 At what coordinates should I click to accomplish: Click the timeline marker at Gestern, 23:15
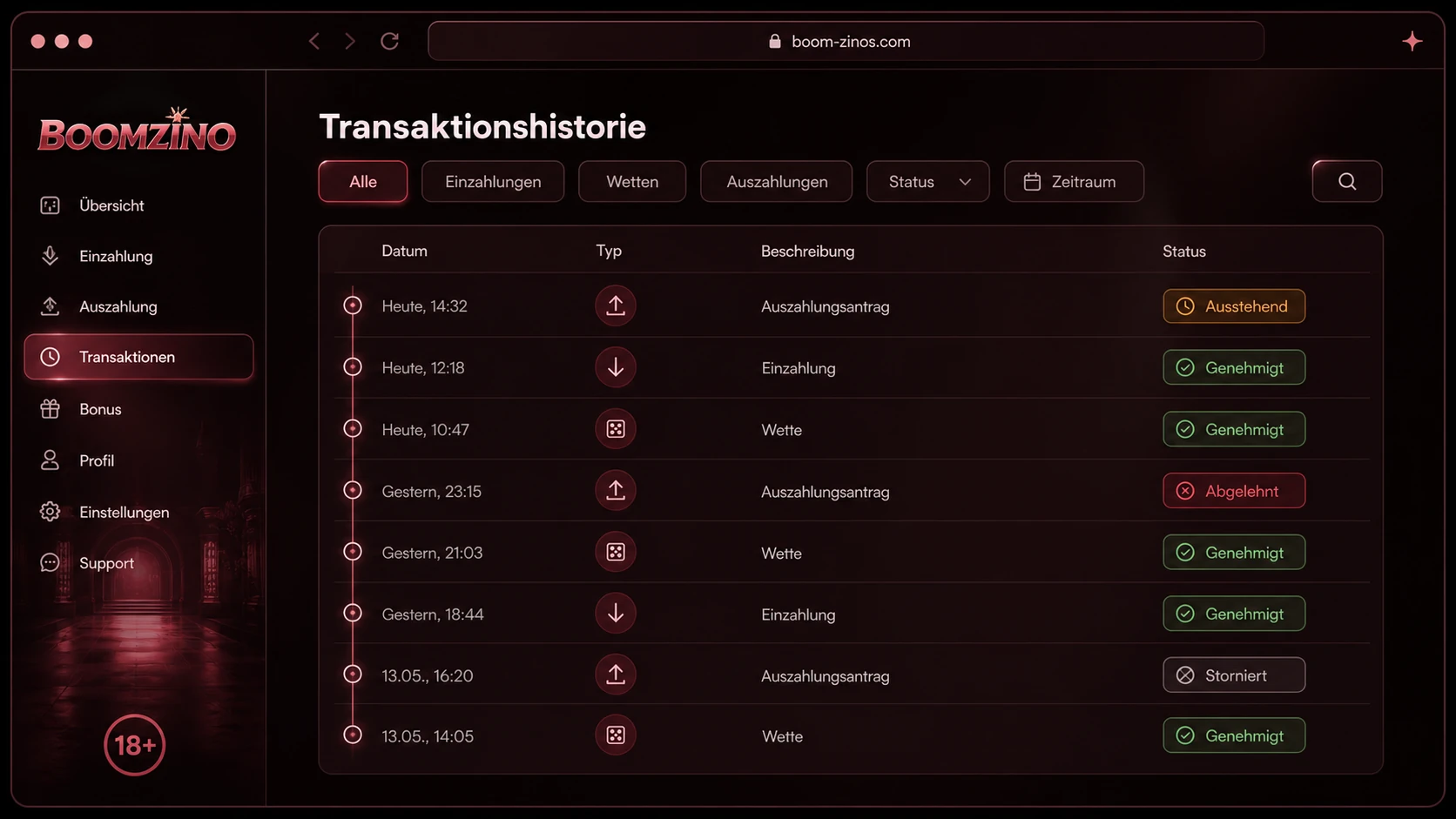[x=353, y=490]
